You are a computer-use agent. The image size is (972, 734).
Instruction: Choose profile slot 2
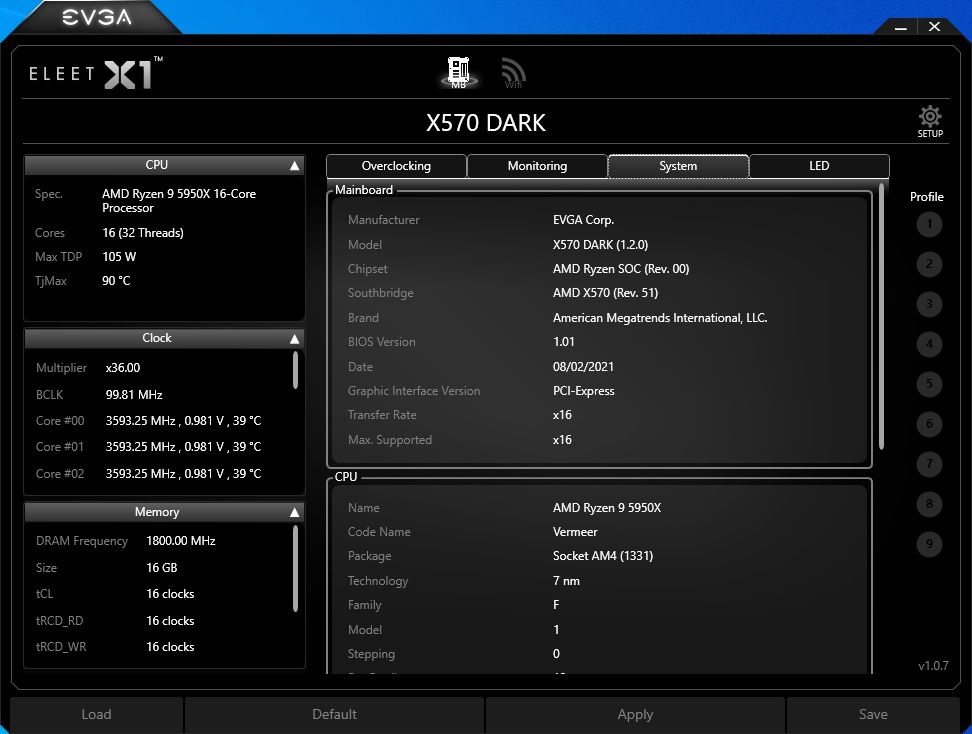(929, 264)
